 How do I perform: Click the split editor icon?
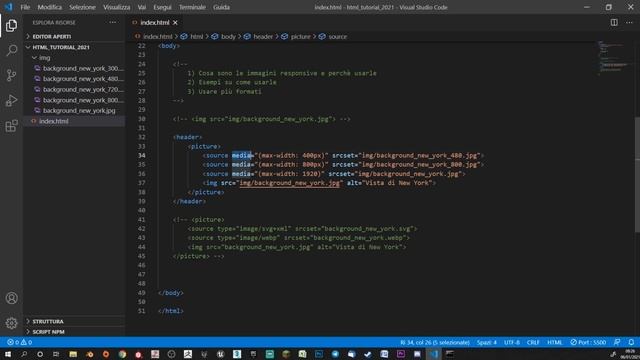coord(614,22)
